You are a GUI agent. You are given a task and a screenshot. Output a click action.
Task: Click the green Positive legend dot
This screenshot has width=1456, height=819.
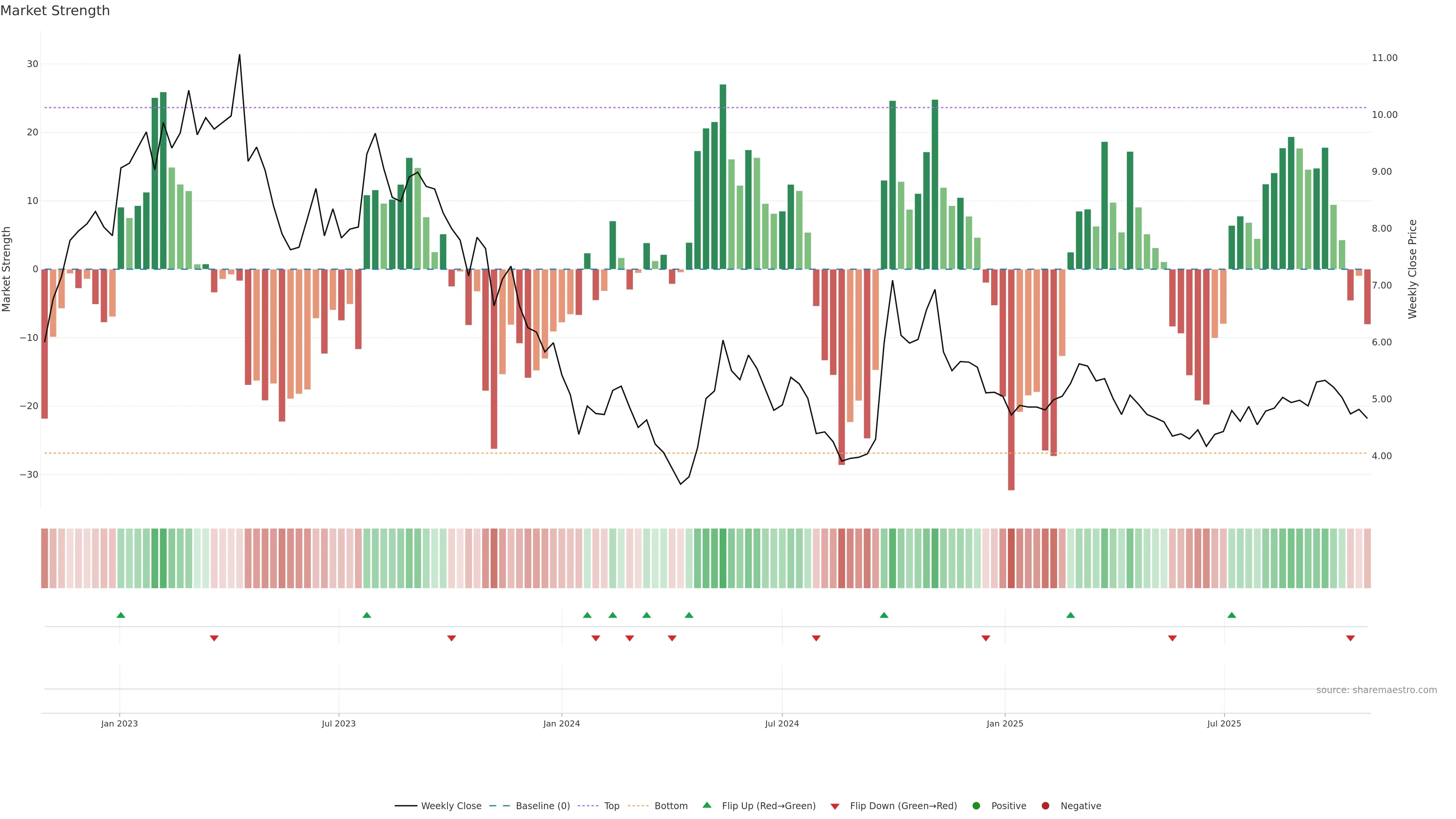coord(976,805)
